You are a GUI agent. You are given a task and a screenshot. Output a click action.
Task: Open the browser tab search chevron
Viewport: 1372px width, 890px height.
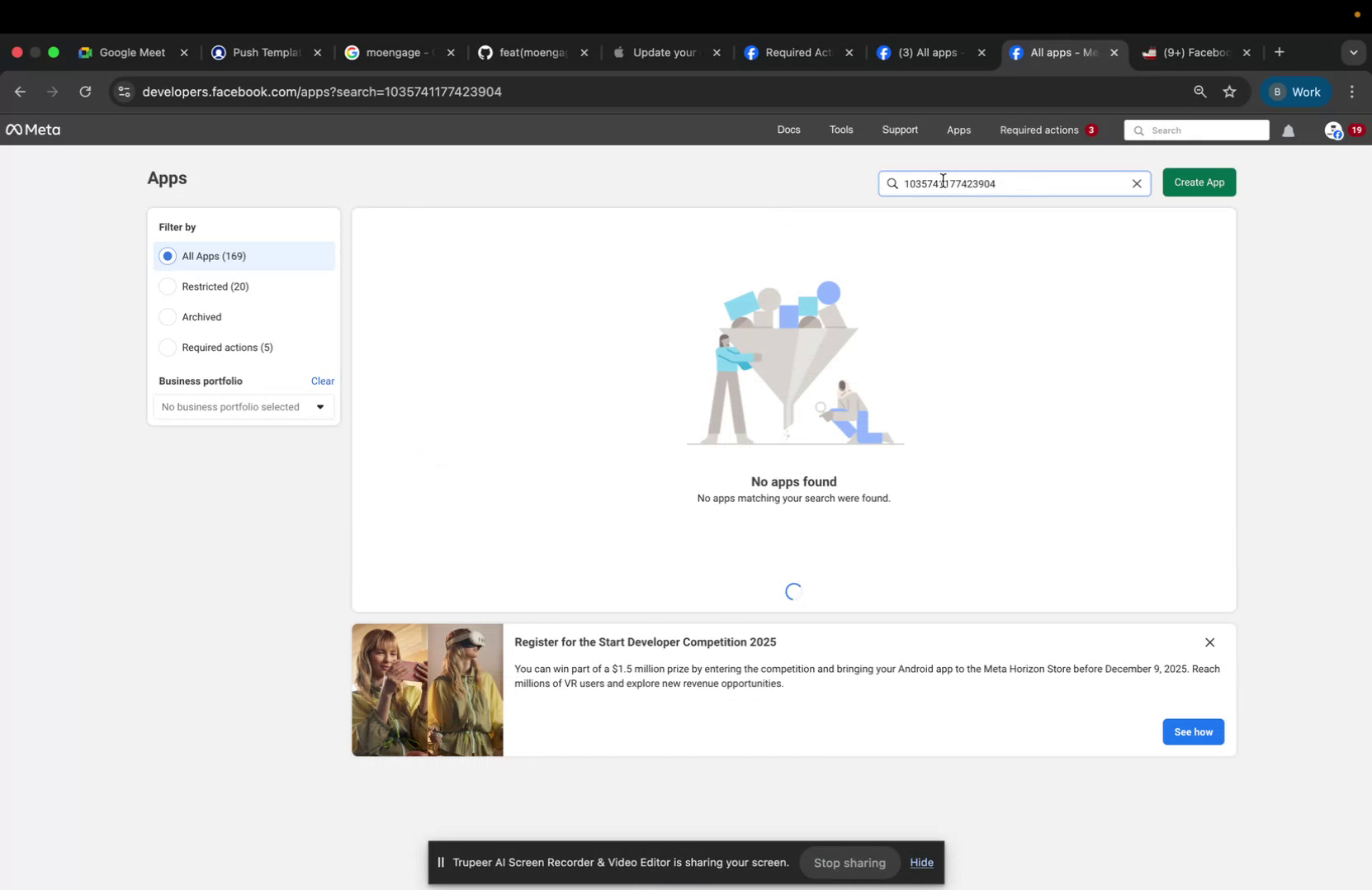(1353, 51)
